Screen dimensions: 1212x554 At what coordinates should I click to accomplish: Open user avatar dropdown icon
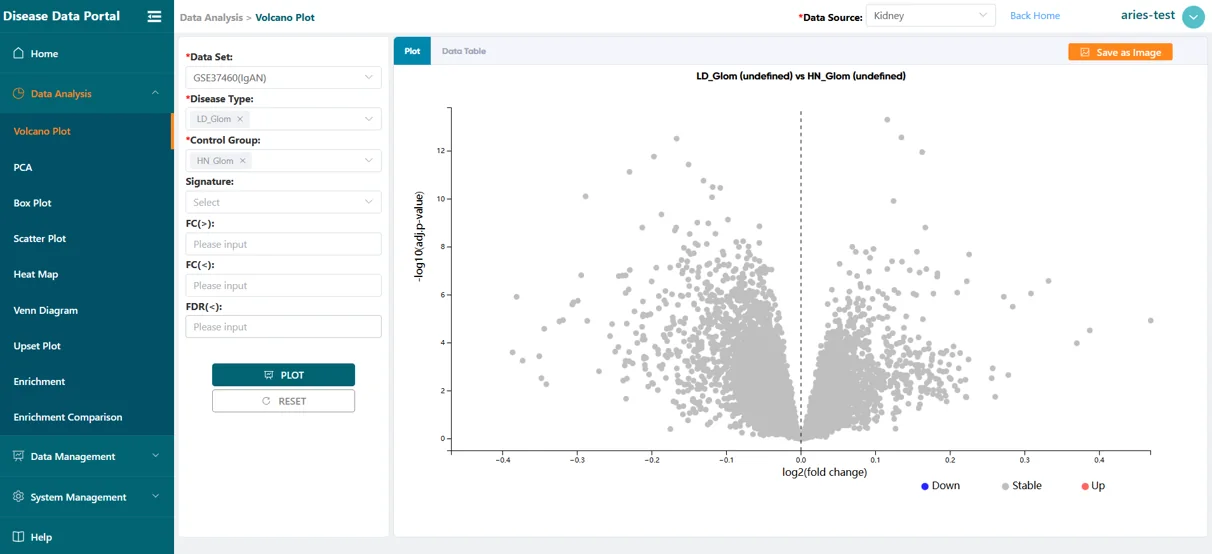tap(1193, 17)
